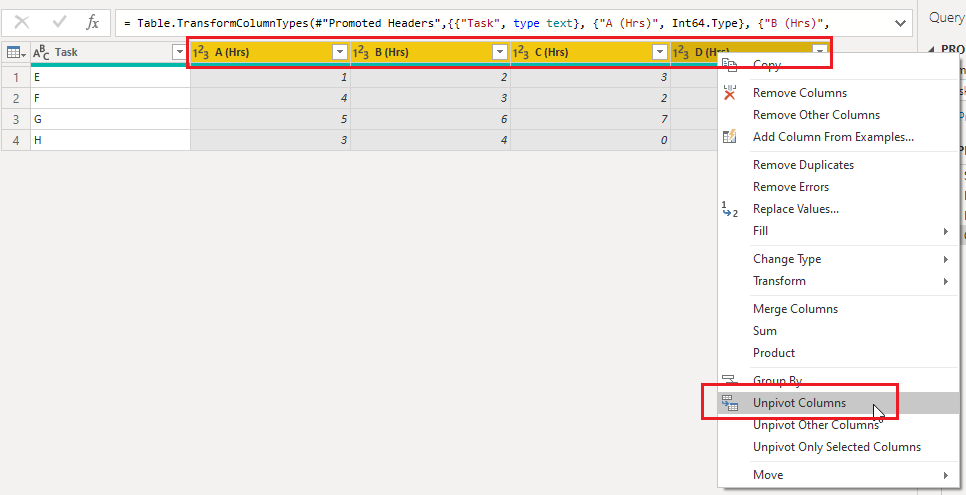Confirm the formula with the checkmark icon
966x495 pixels.
[x=60, y=23]
